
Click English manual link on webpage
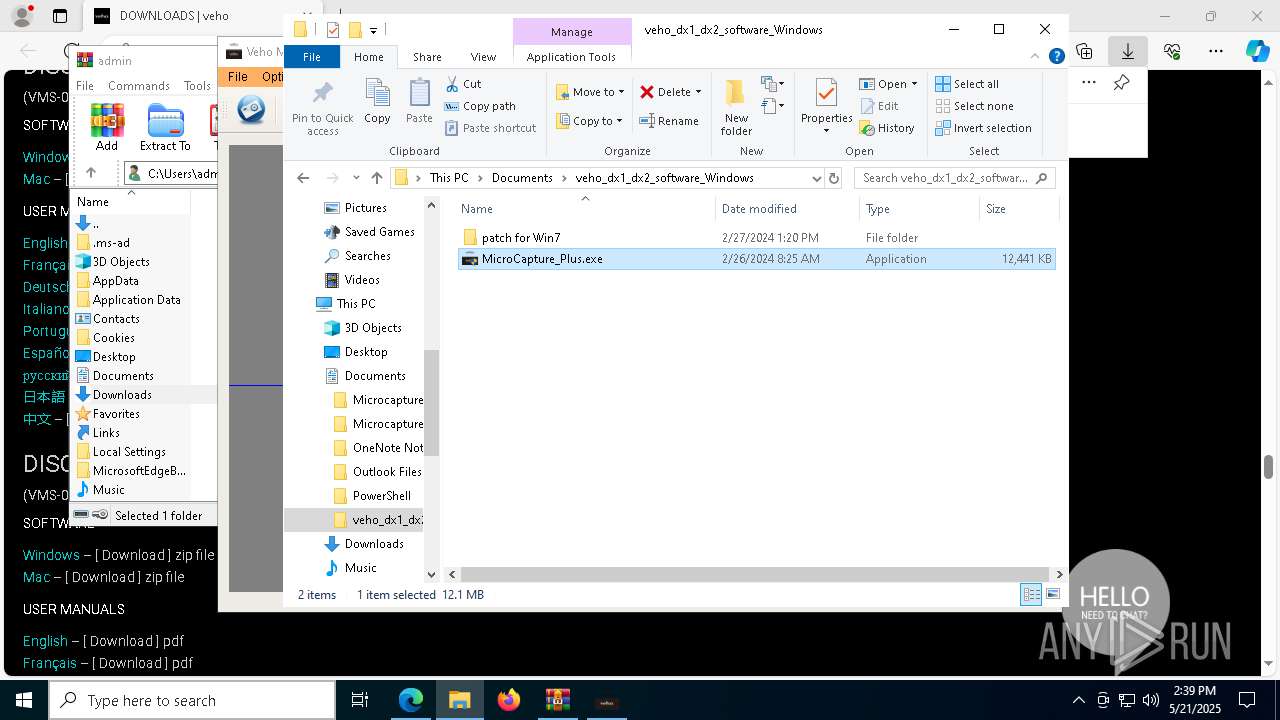click(x=45, y=641)
